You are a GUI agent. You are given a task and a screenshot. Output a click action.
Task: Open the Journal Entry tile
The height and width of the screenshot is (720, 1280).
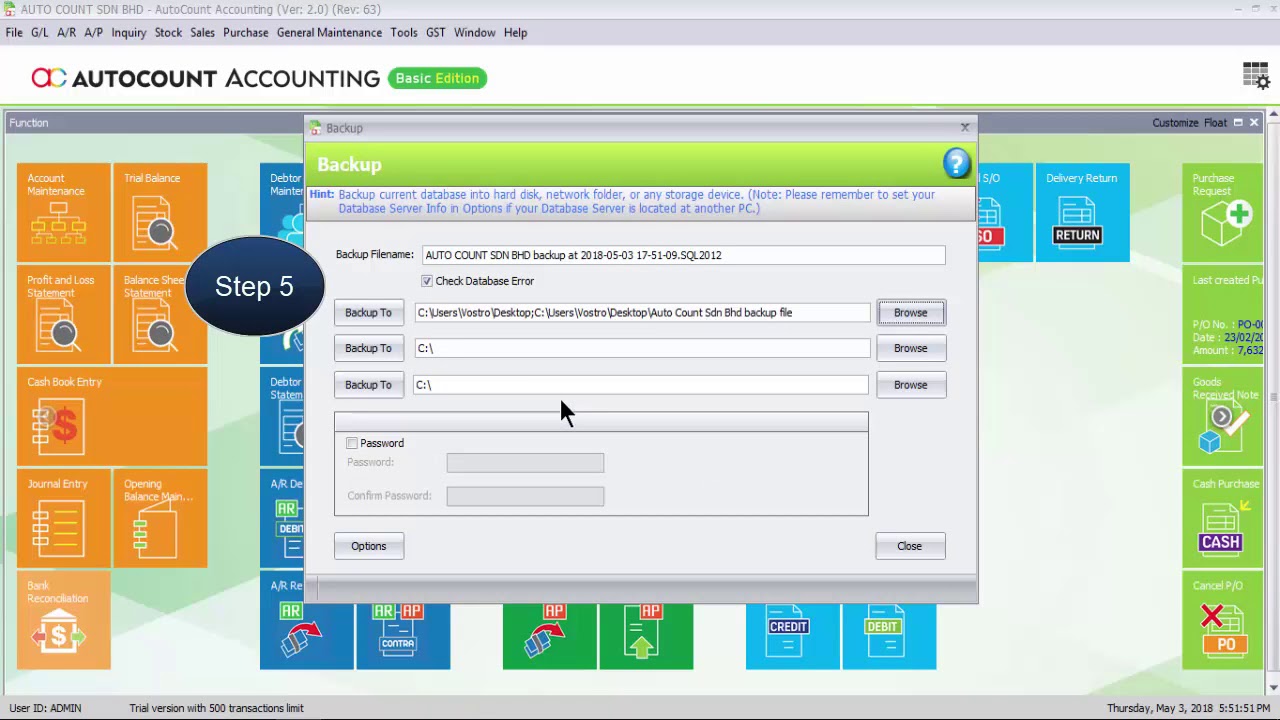[x=63, y=518]
